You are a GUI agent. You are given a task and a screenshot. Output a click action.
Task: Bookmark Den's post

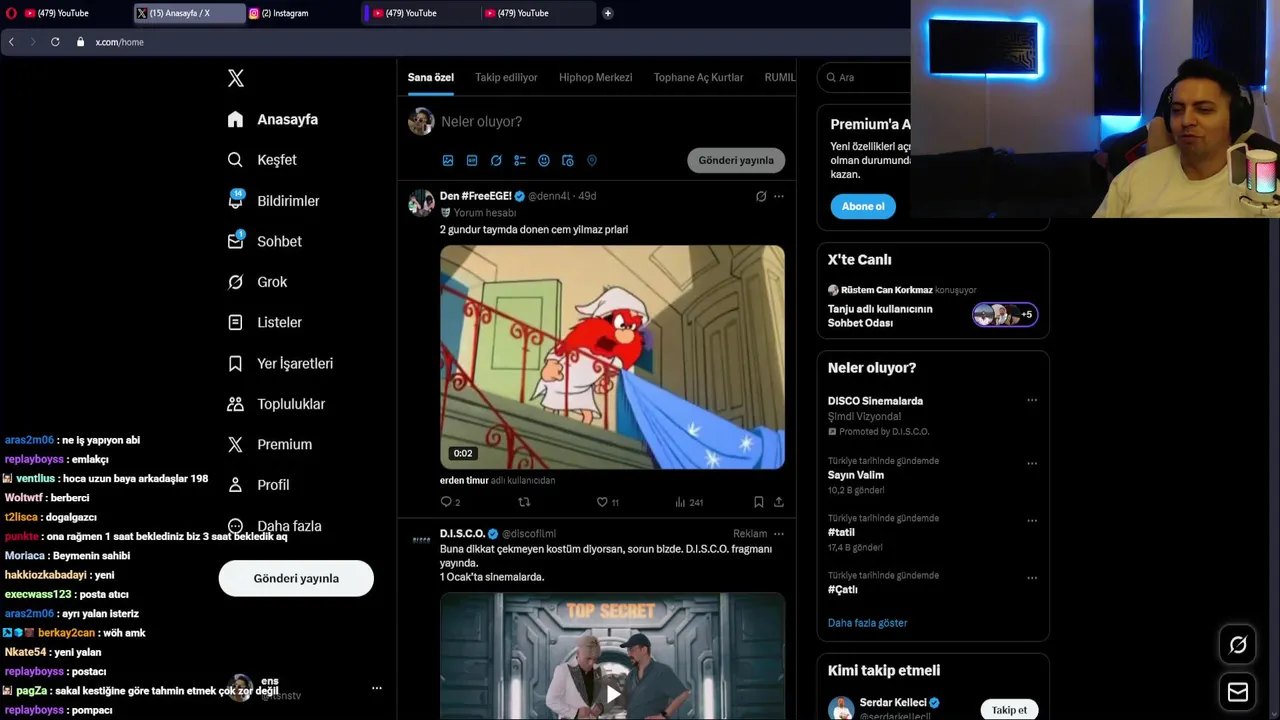point(758,502)
